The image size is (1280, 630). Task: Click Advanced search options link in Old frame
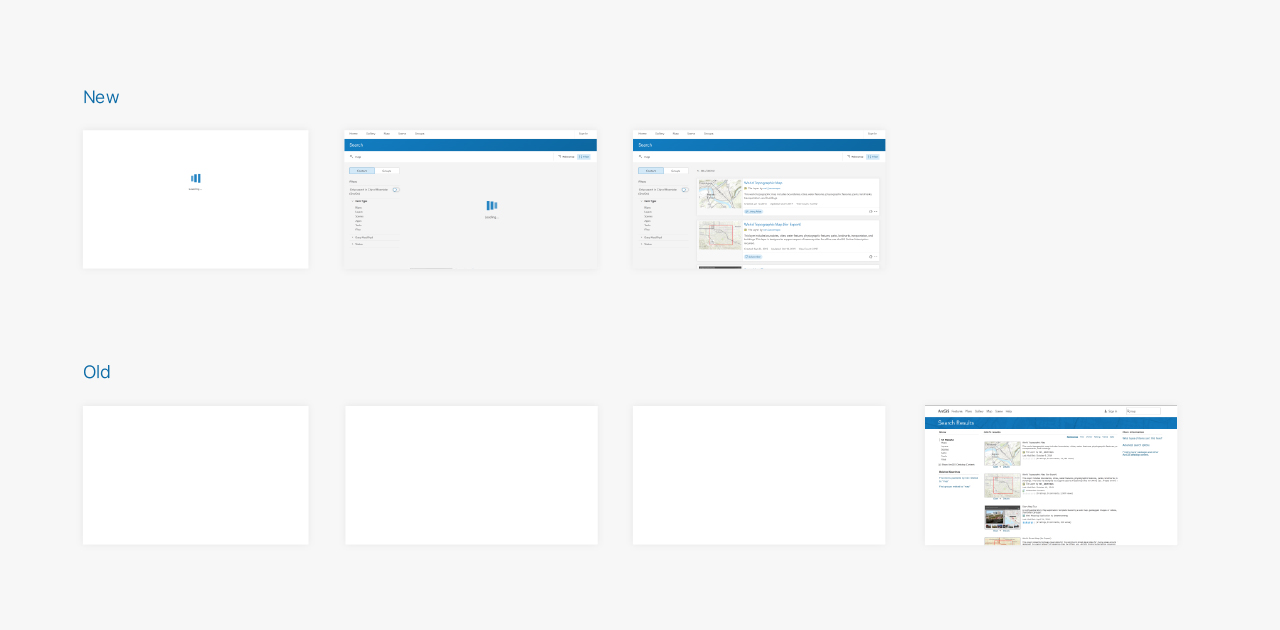click(1136, 445)
